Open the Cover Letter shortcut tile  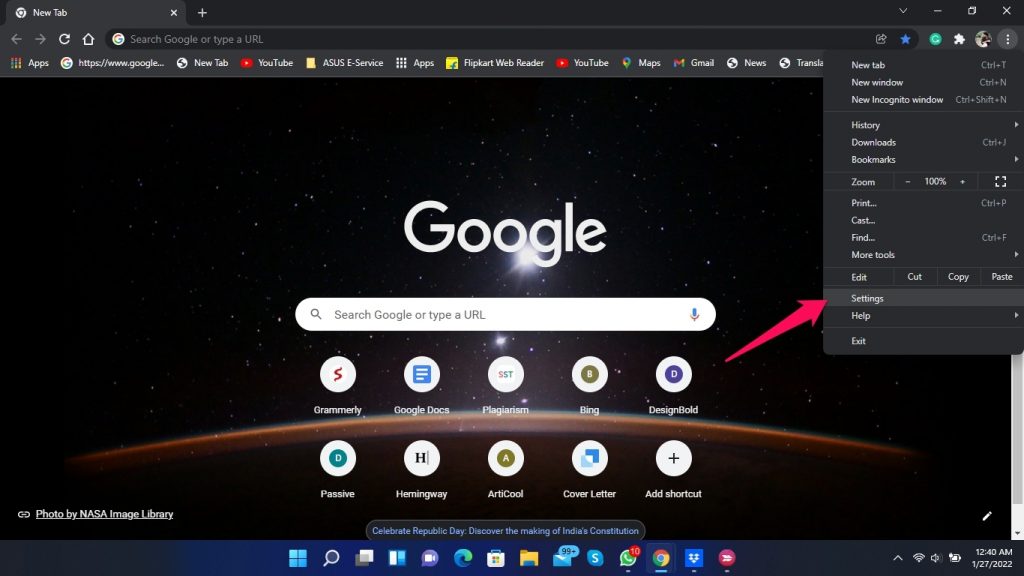click(x=589, y=470)
